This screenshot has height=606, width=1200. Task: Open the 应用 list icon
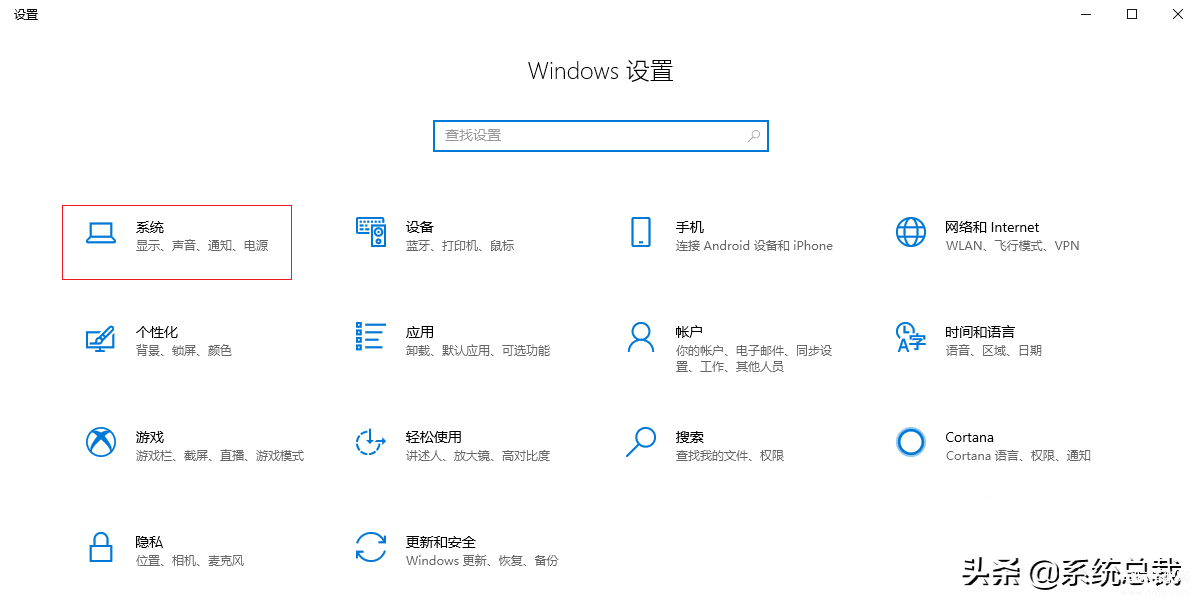click(x=371, y=336)
